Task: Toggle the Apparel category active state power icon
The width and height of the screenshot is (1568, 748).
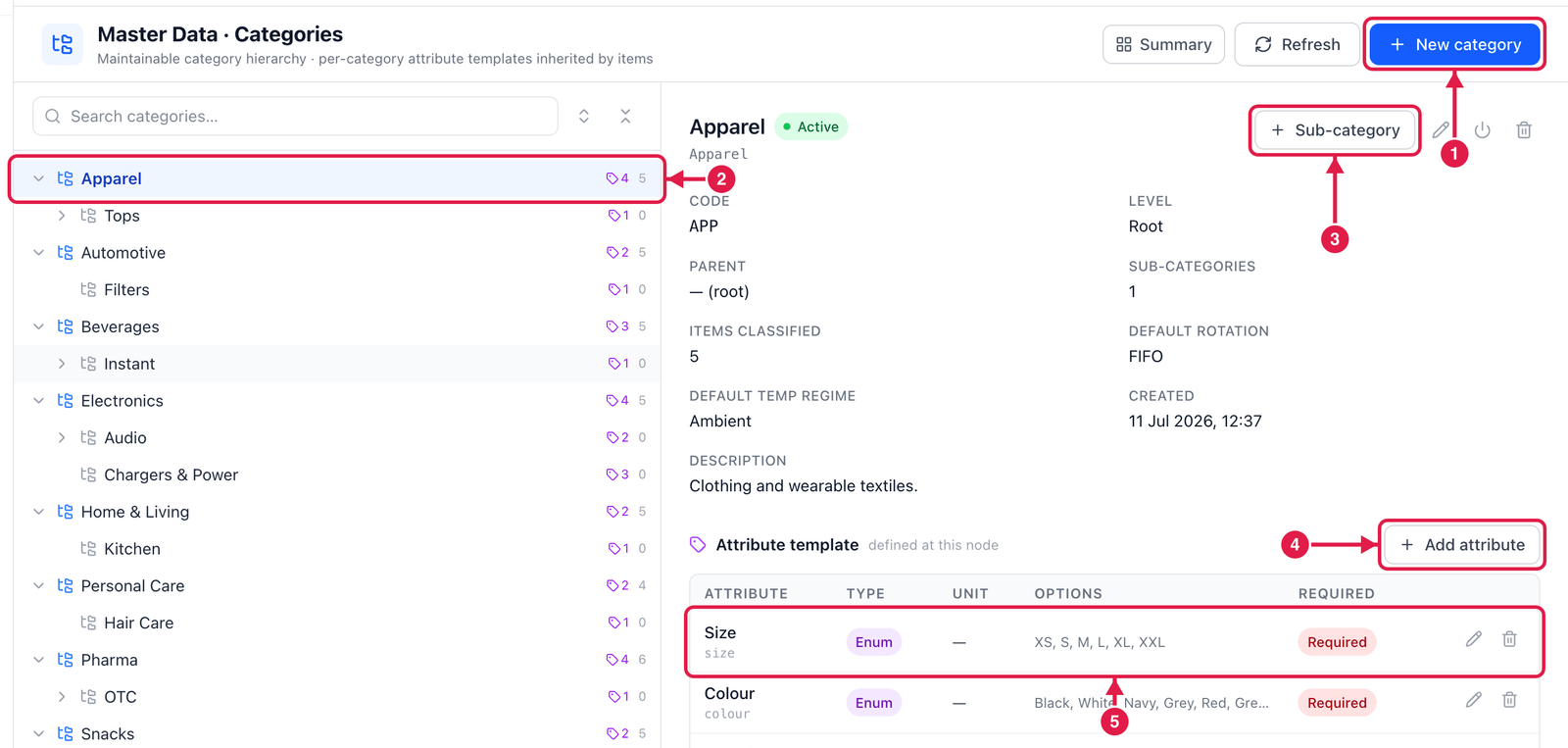Action: (x=1482, y=129)
